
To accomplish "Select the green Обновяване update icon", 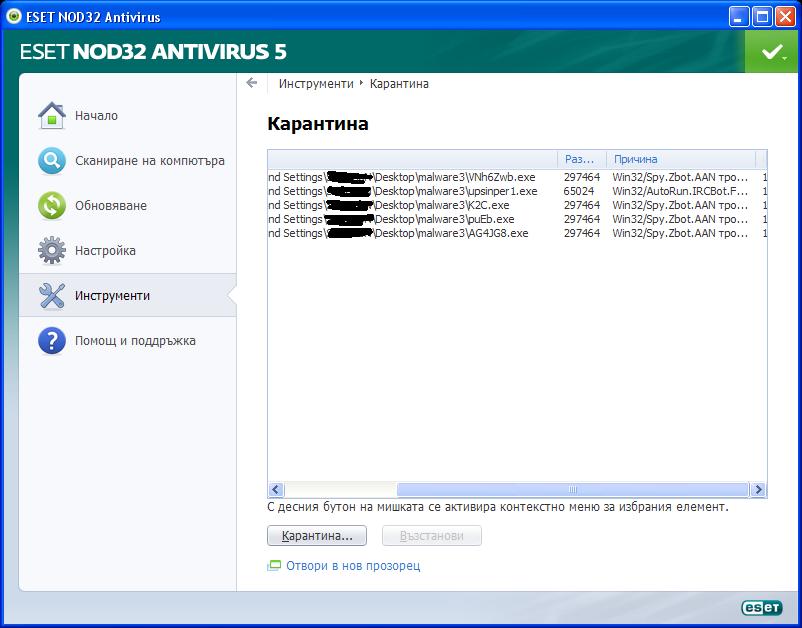I will [x=52, y=206].
